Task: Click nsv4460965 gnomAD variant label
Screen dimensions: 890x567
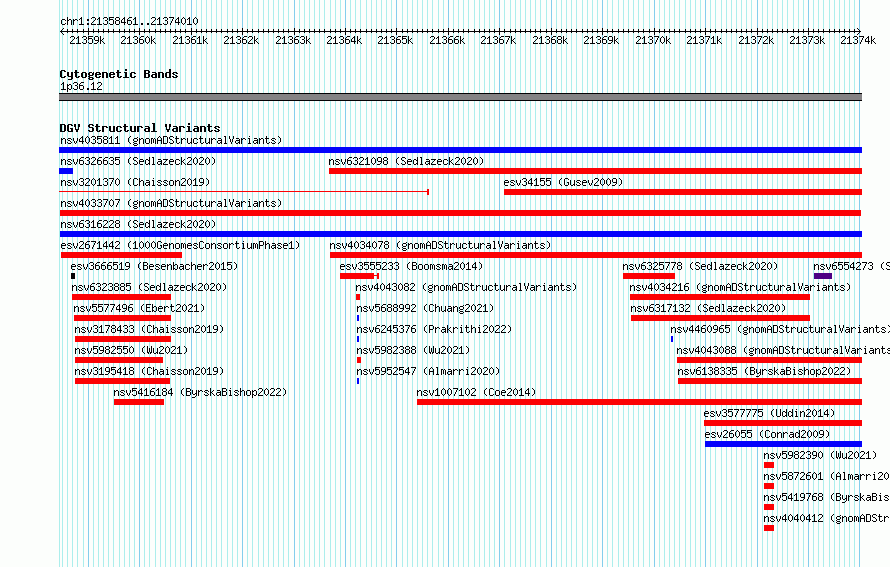Action: point(779,329)
